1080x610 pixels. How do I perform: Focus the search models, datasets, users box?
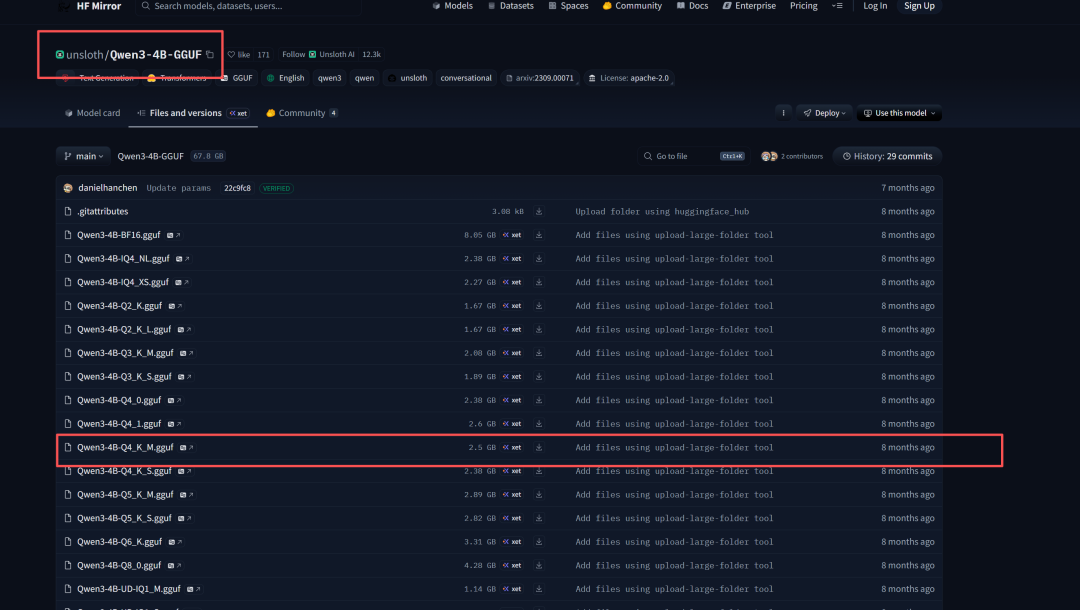(248, 6)
